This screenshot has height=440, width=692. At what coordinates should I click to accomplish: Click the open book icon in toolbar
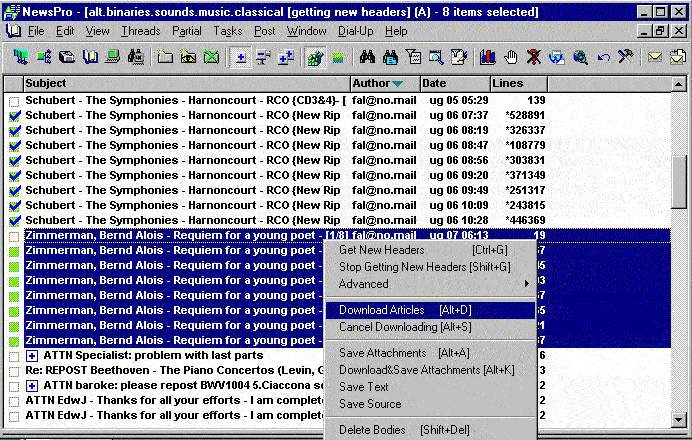click(x=91, y=57)
